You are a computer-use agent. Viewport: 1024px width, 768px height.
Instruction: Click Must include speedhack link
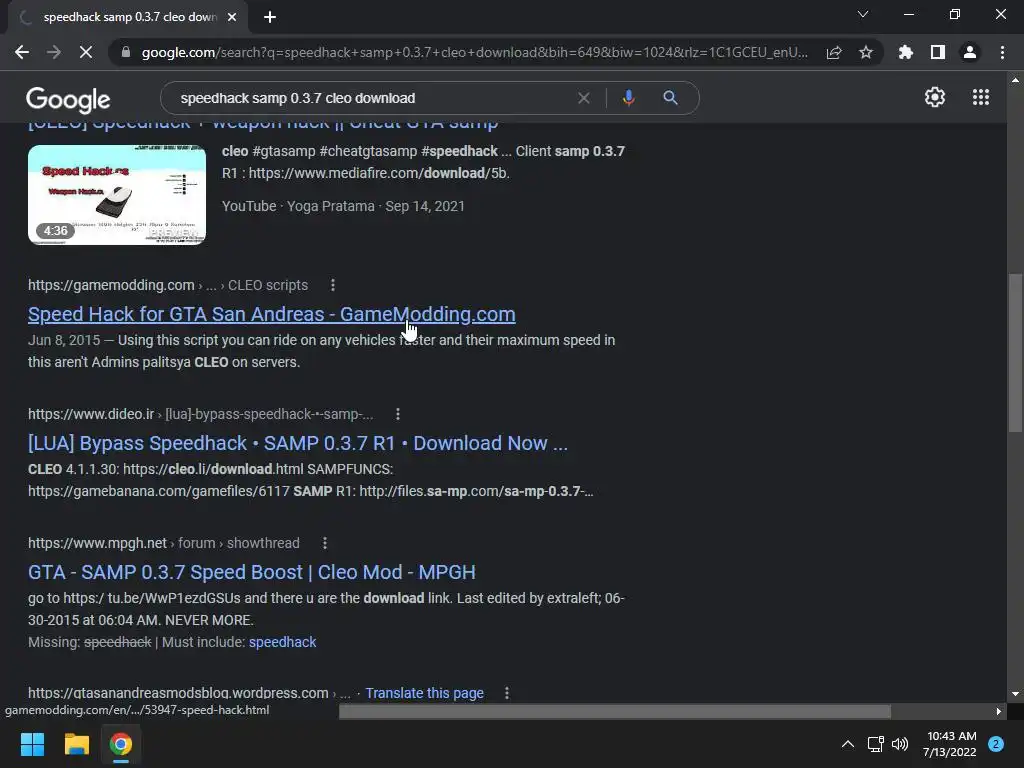[282, 642]
